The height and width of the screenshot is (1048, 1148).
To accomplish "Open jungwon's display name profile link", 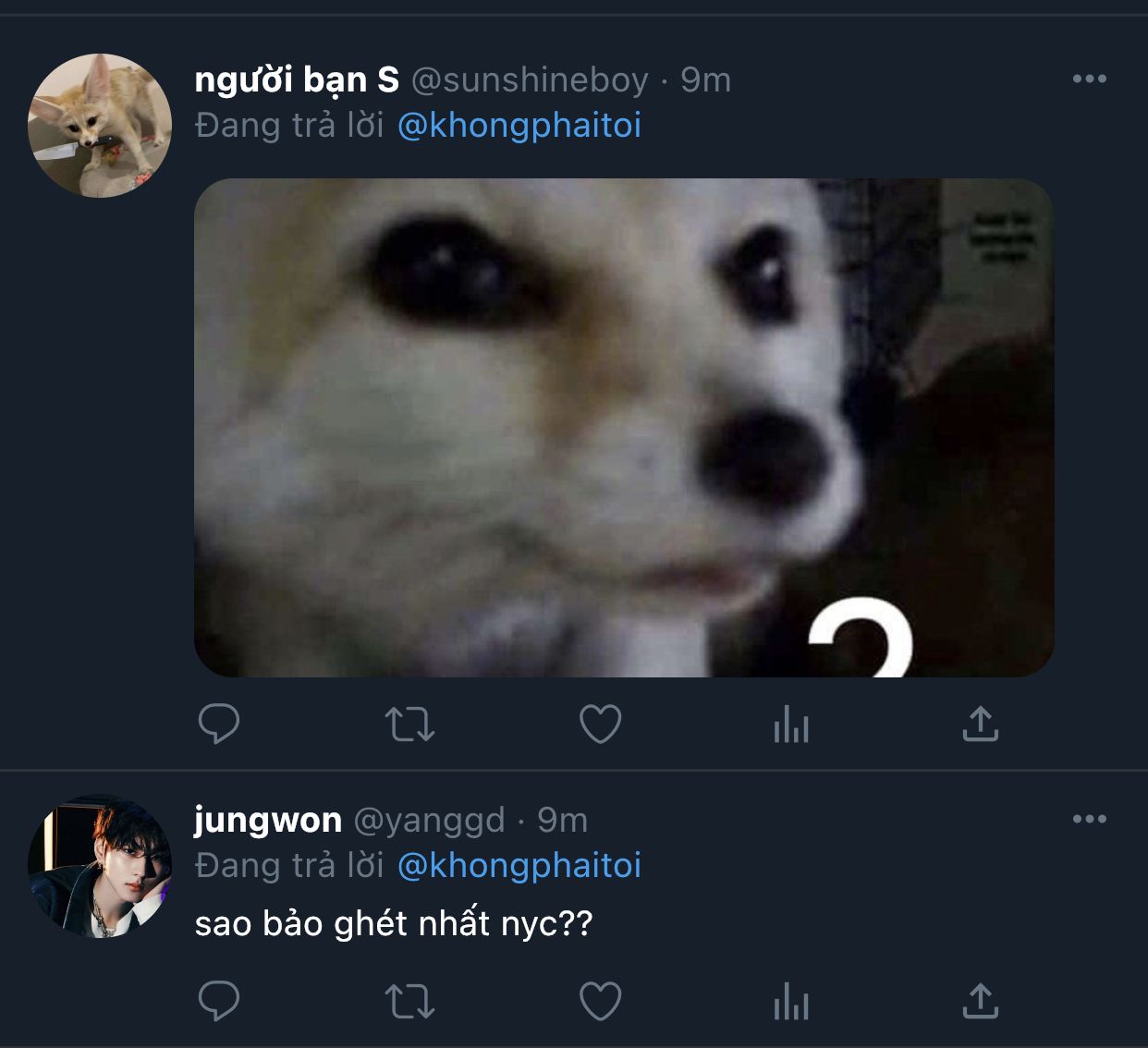I will pyautogui.click(x=268, y=820).
